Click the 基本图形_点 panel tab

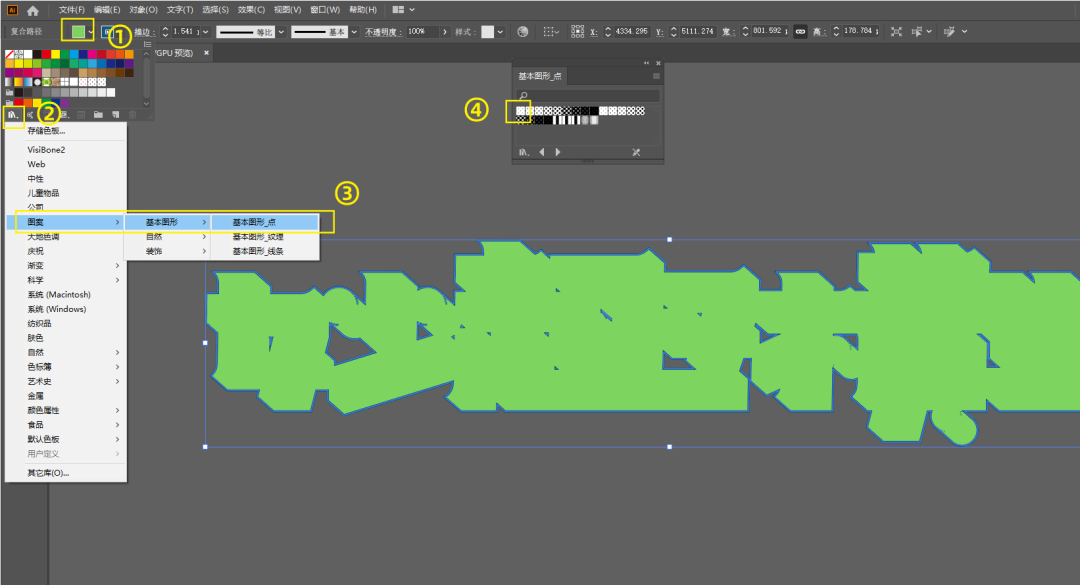(540, 76)
